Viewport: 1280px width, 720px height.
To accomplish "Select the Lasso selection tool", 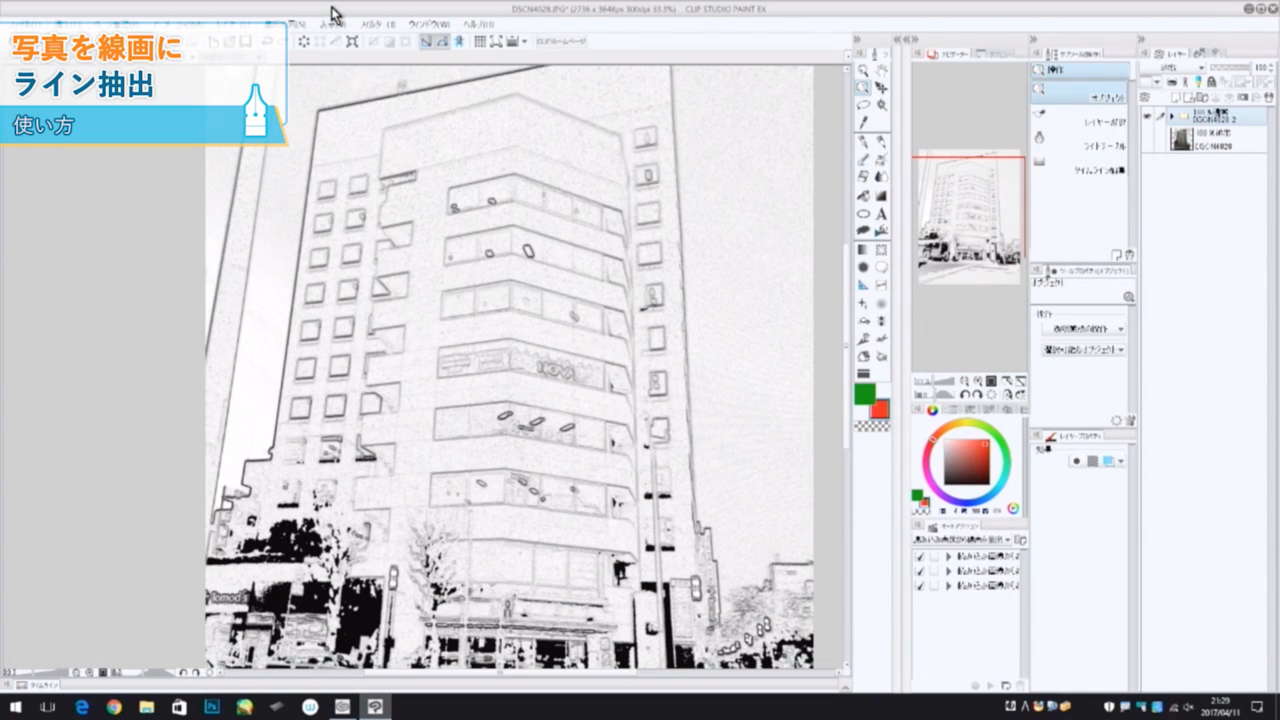I will click(x=863, y=104).
